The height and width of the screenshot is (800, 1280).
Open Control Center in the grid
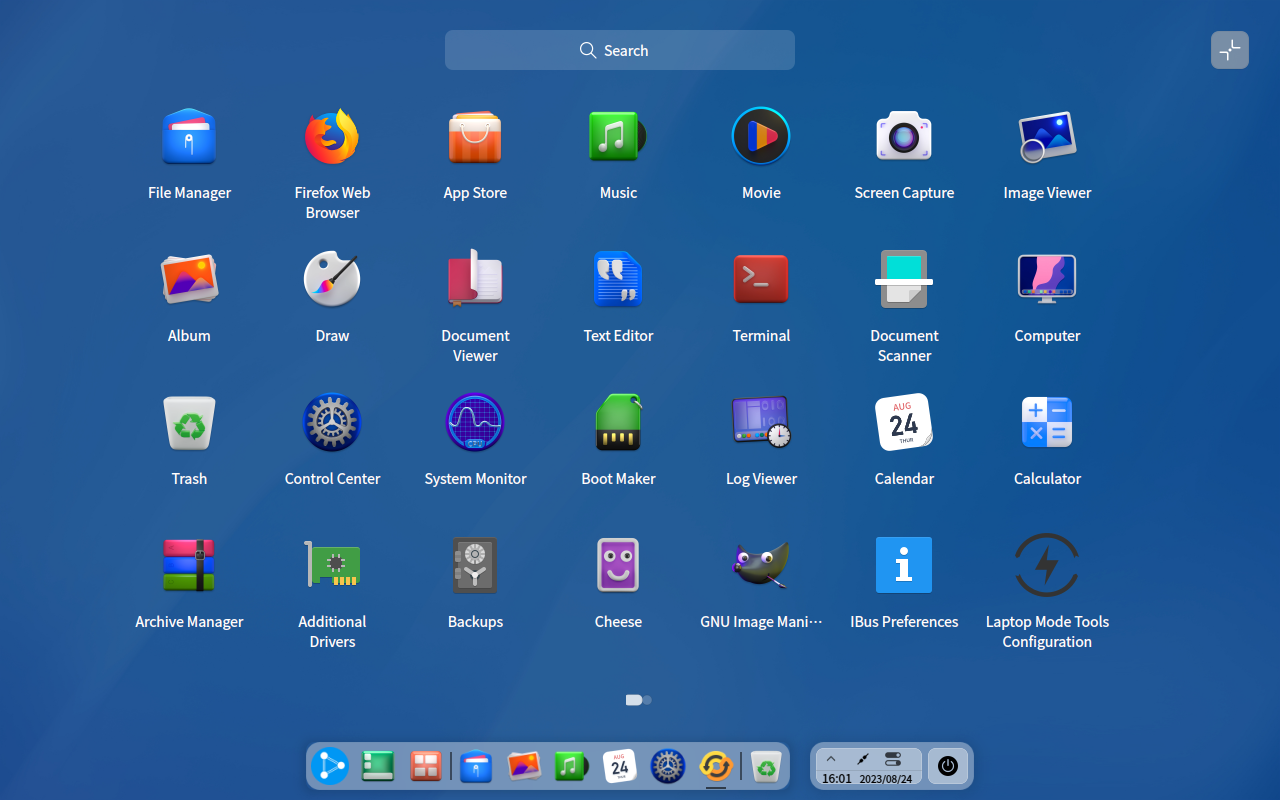[332, 422]
